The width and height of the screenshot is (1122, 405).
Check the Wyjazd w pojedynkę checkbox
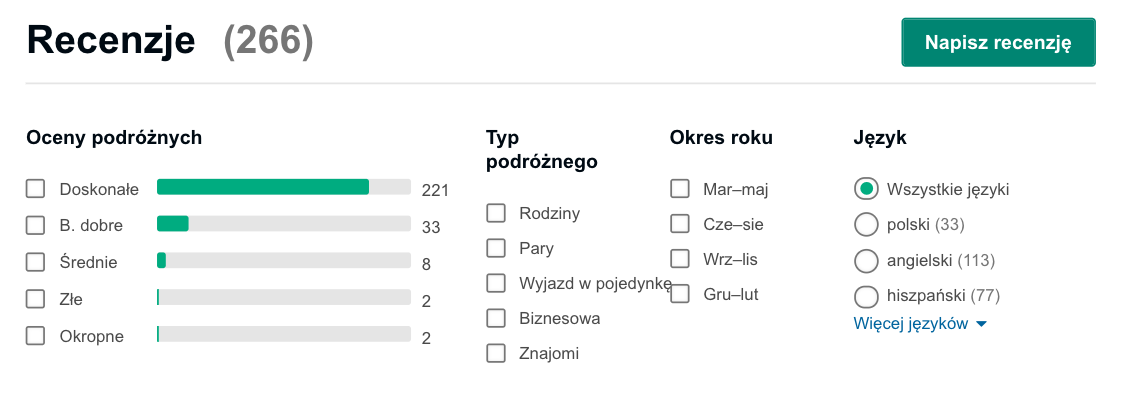point(496,283)
